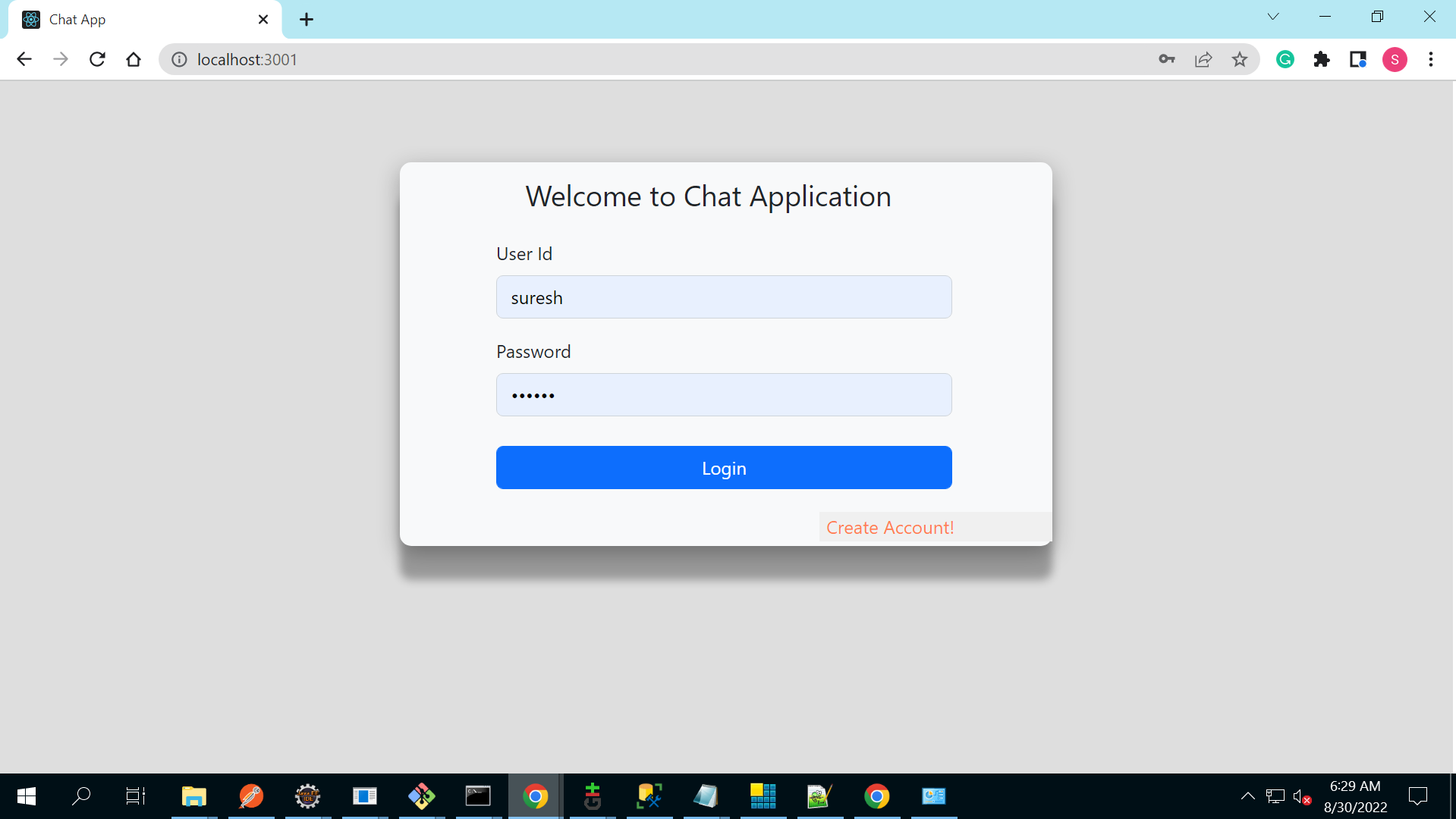Reload the current page

point(97,59)
